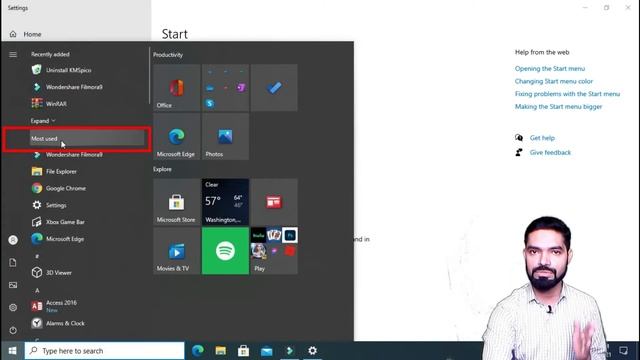
Task: Open the user account icon in Start sidebar
Action: (13, 240)
